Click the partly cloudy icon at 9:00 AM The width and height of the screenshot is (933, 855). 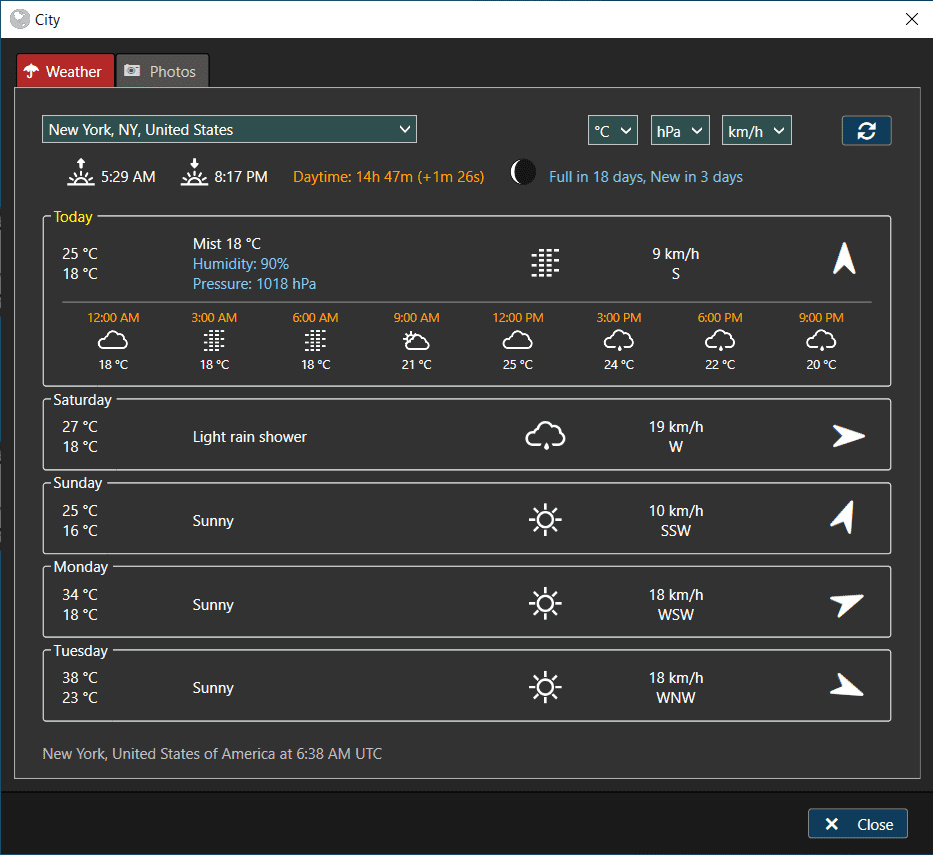(416, 341)
